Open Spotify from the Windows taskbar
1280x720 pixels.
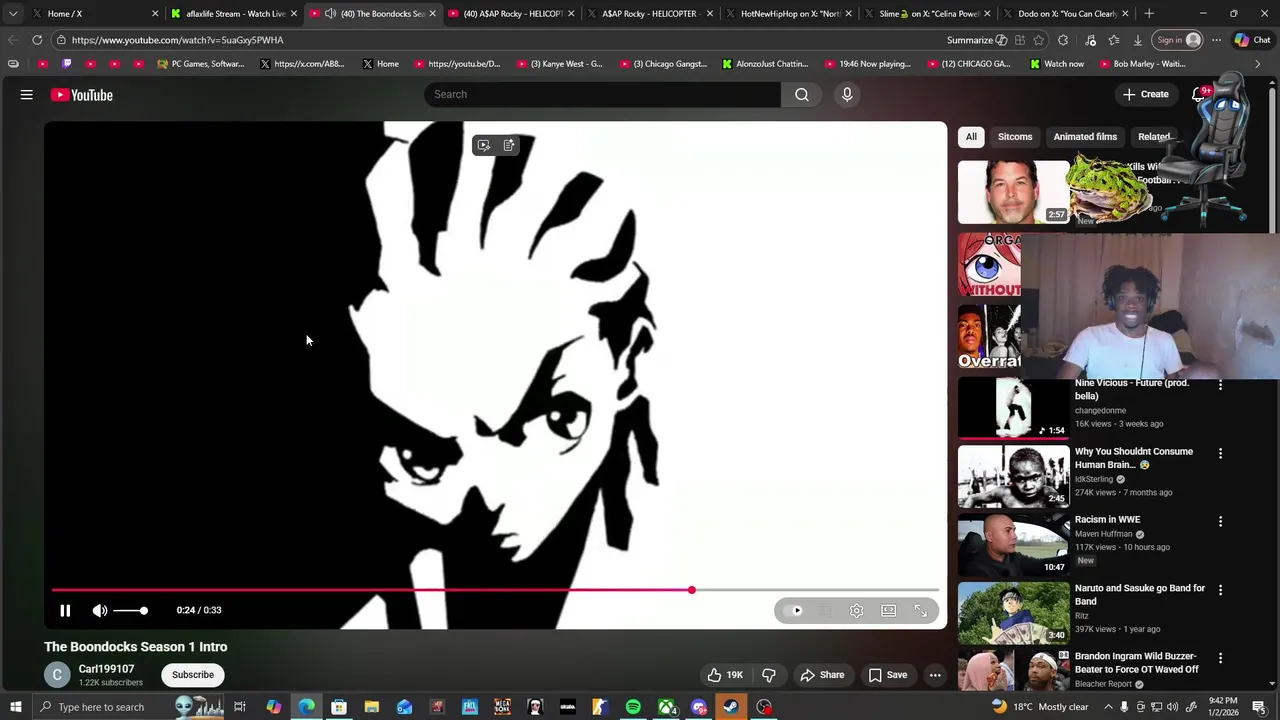pos(633,707)
